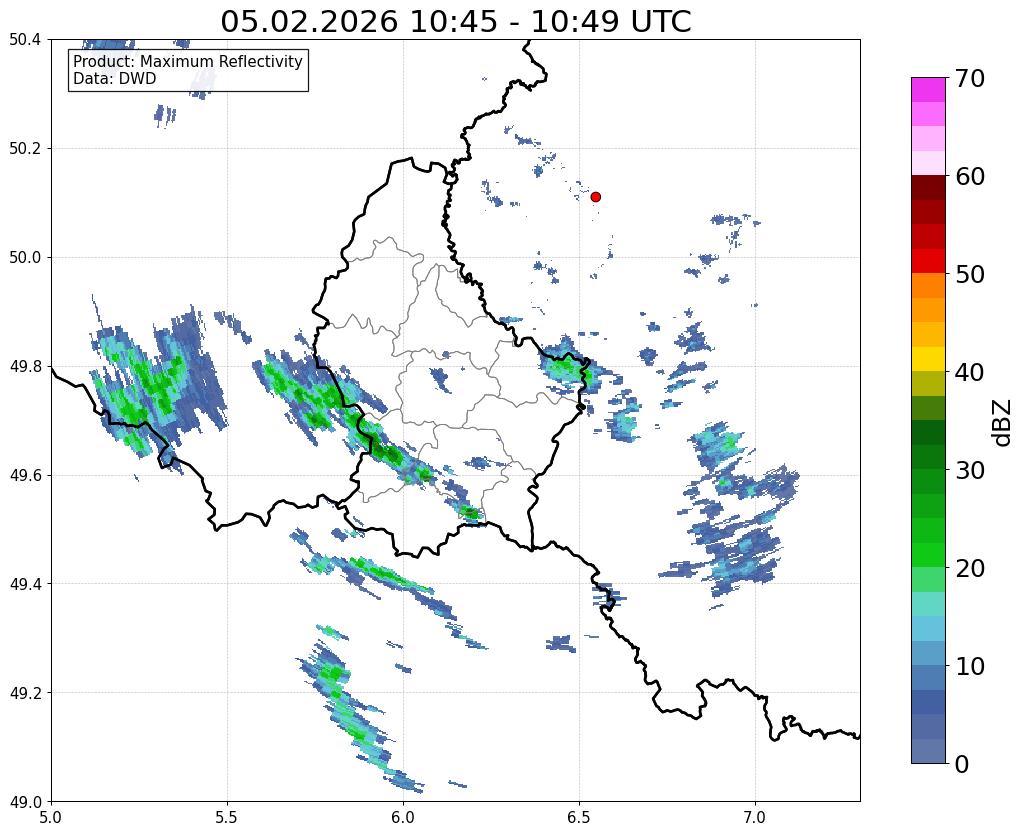
Task: Click the colorbar tick label 50
Action: pyautogui.click(x=969, y=274)
